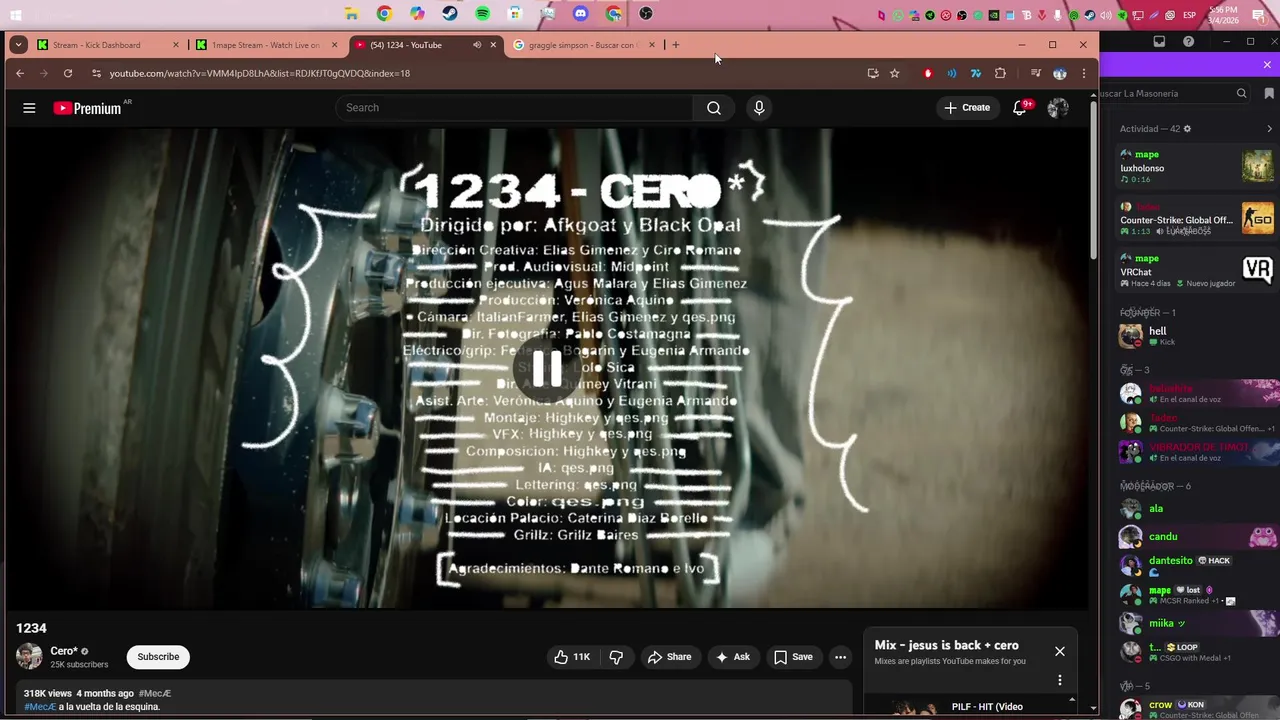Open more actions ellipsis under video
1280x720 pixels.
tap(841, 657)
